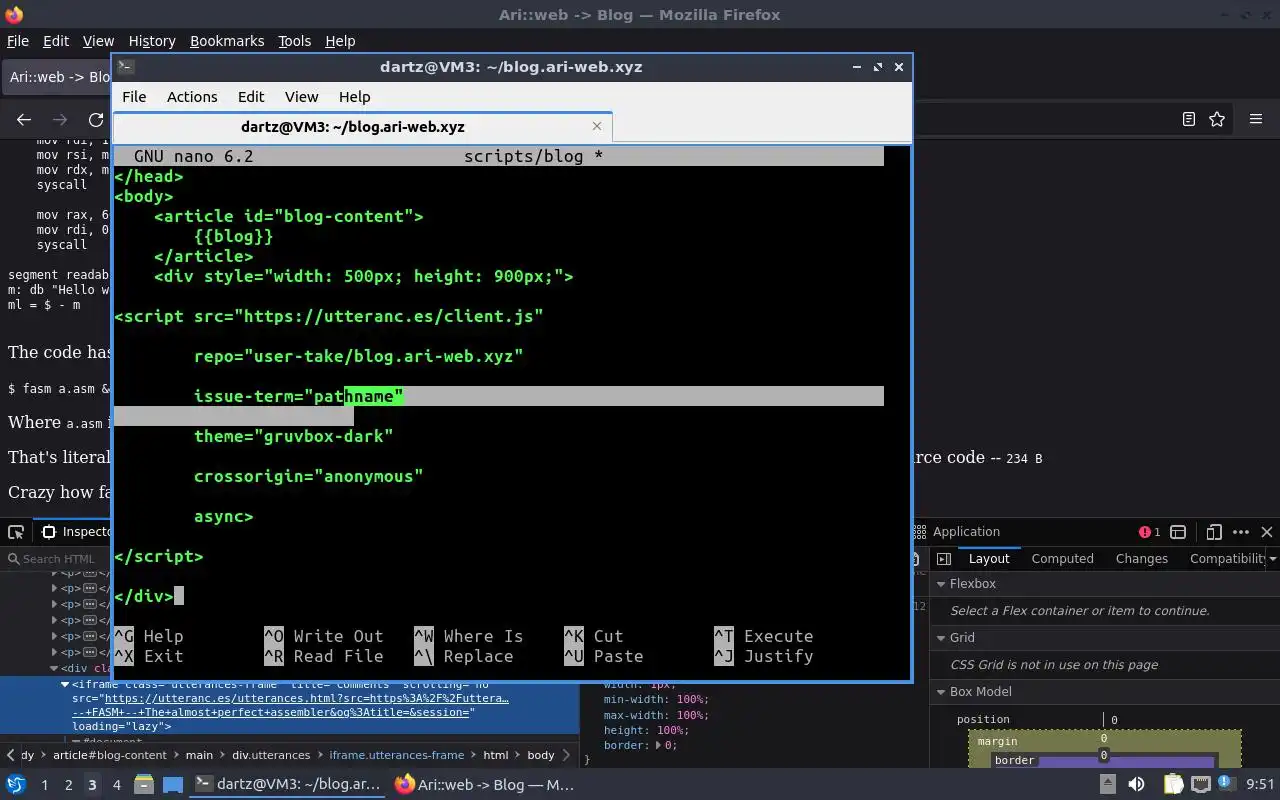This screenshot has height=800, width=1280.
Task: Open the clipboard manager tray icon
Action: tap(1172, 785)
